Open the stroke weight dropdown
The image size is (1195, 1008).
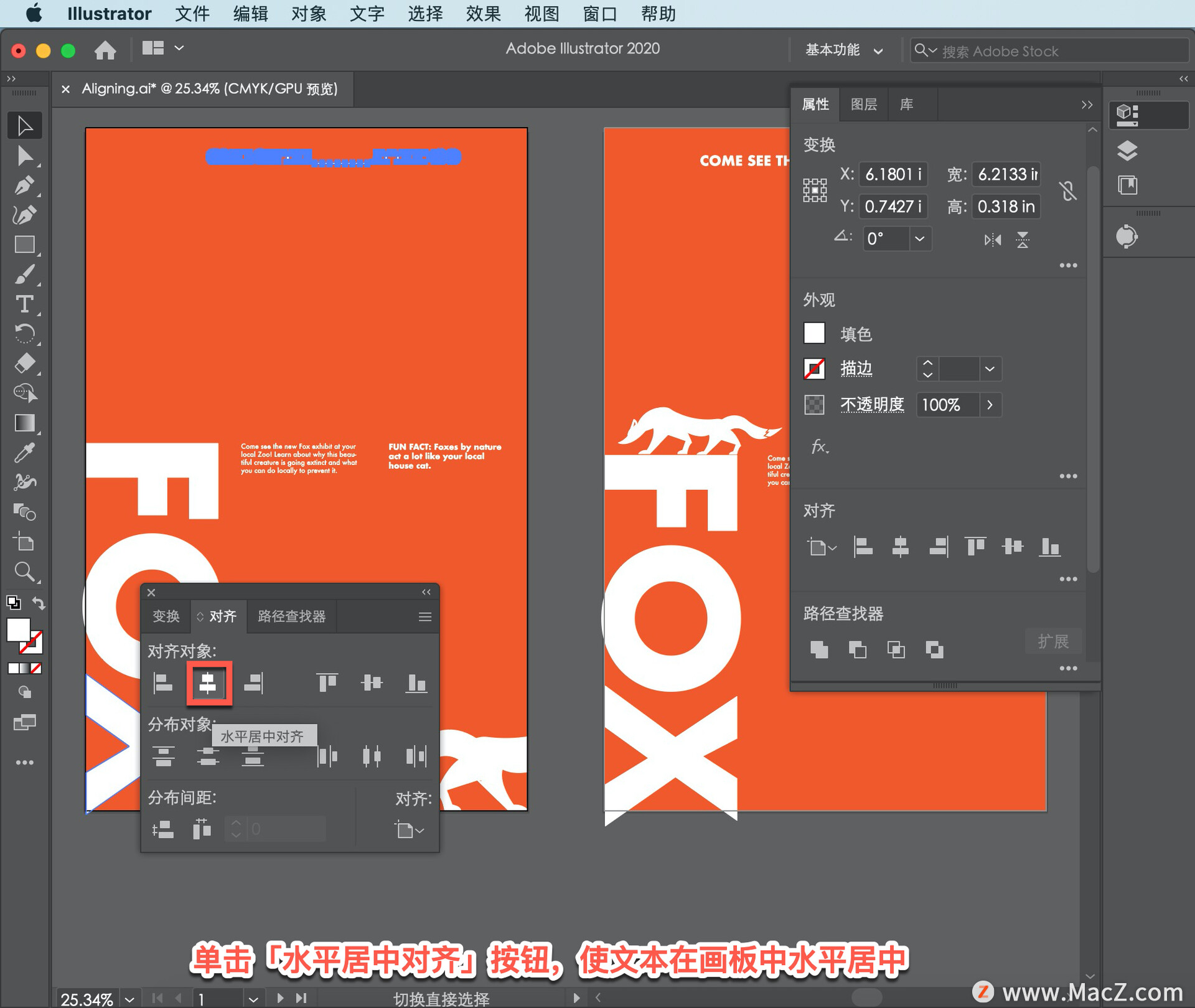pos(990,369)
